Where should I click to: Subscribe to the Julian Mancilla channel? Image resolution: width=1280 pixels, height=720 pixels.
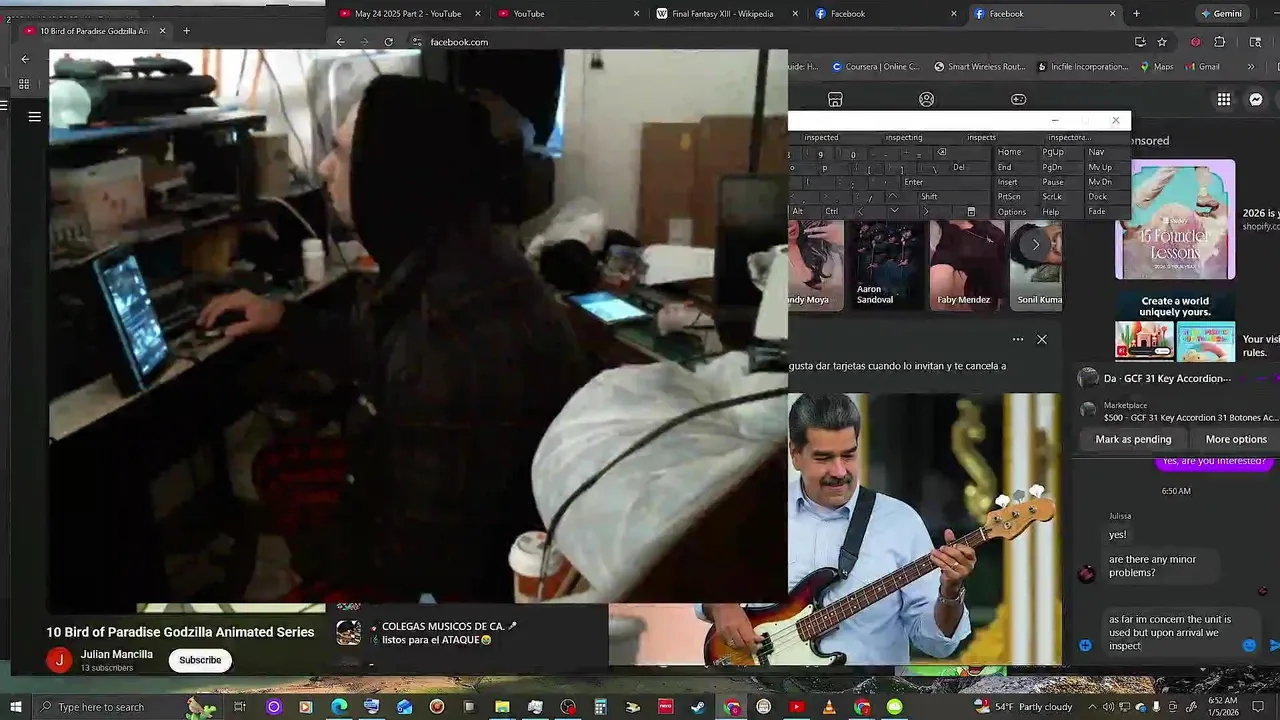point(200,660)
